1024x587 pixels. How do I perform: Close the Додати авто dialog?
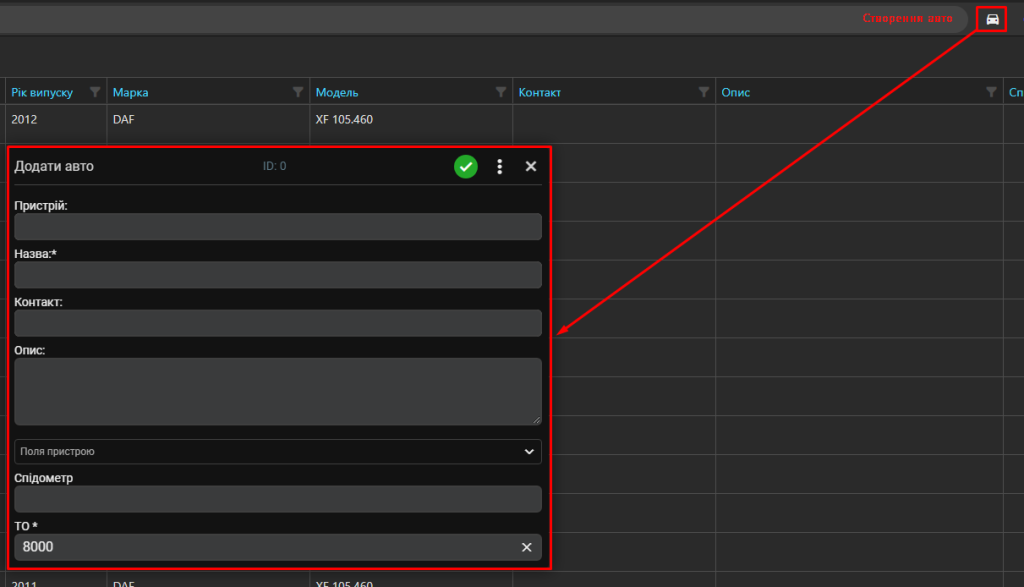pos(531,167)
